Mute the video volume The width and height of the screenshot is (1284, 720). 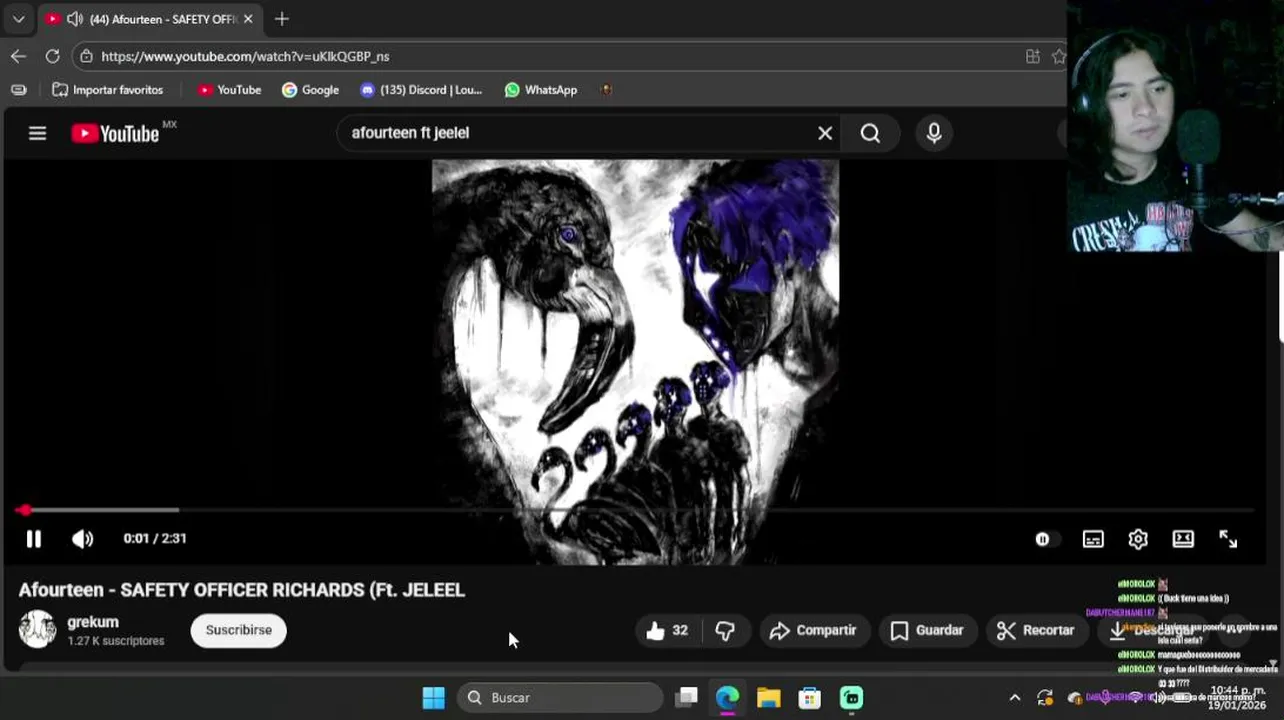point(82,539)
